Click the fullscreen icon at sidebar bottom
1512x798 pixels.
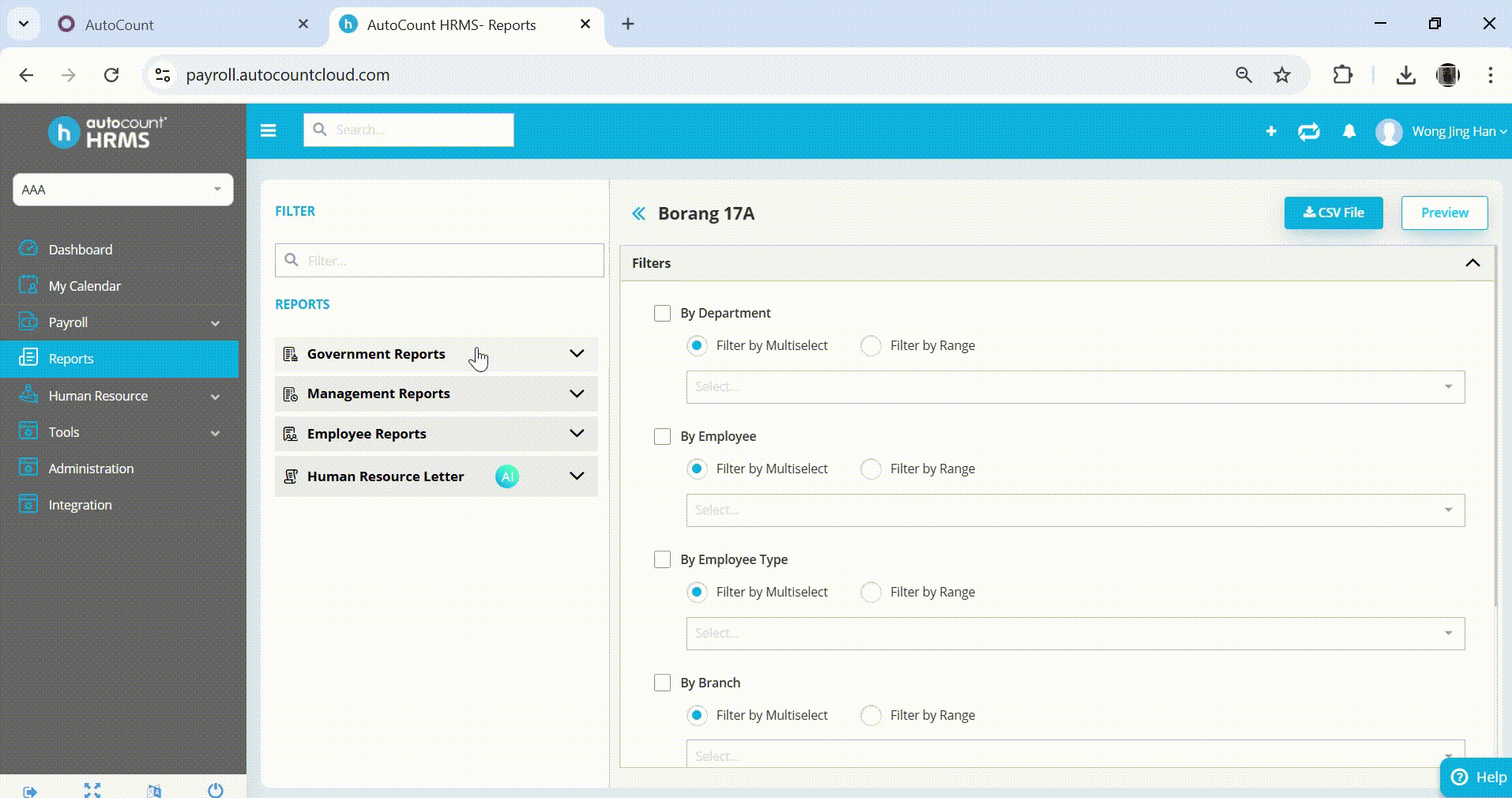[x=92, y=790]
